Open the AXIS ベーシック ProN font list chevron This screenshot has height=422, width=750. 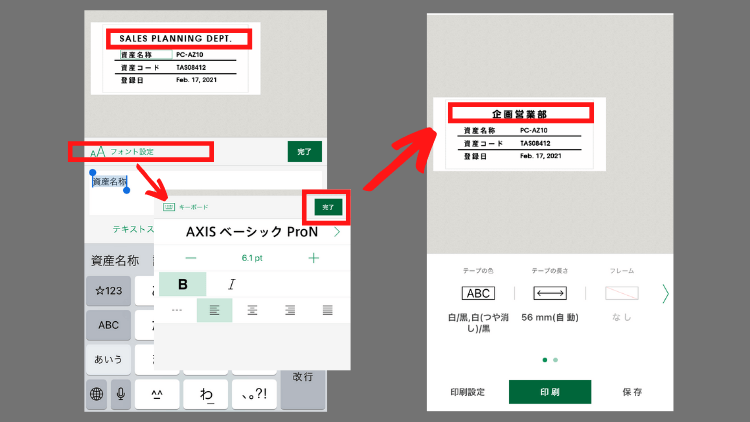[337, 232]
